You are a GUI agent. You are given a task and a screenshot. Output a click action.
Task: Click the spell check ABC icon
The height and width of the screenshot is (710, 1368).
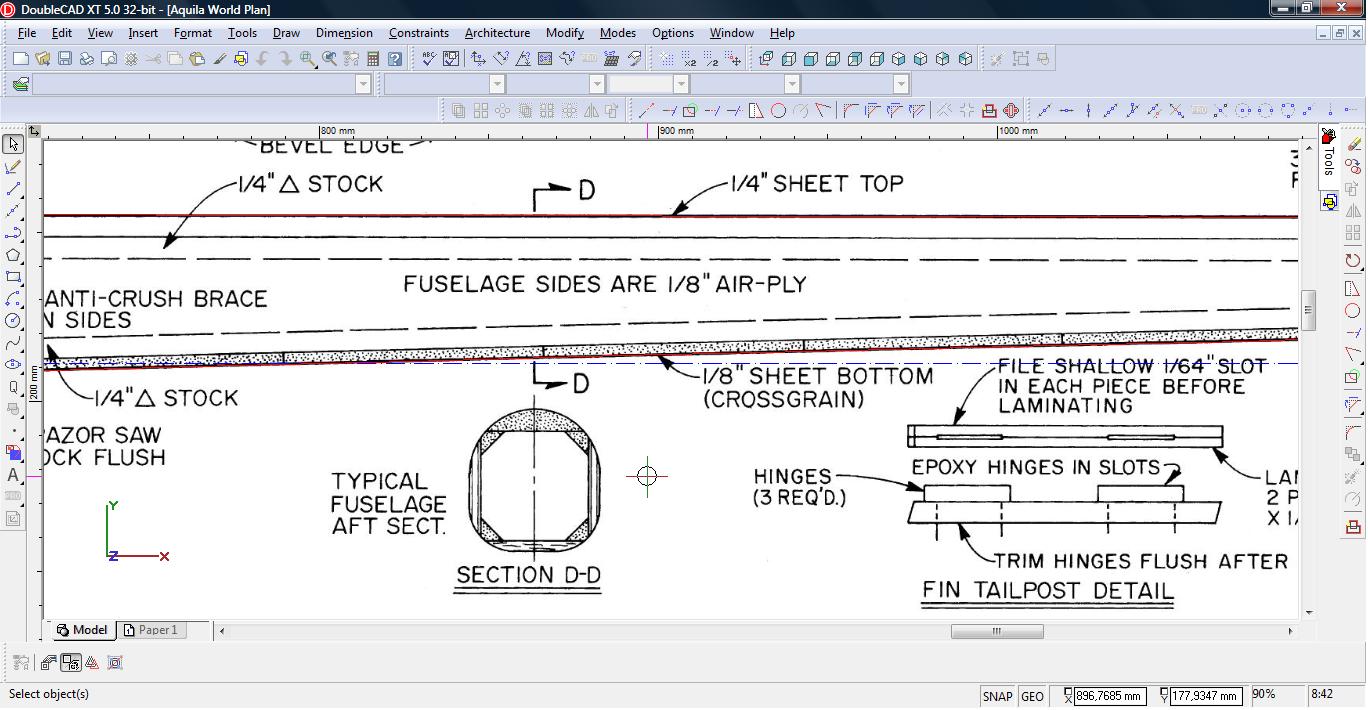[x=429, y=59]
